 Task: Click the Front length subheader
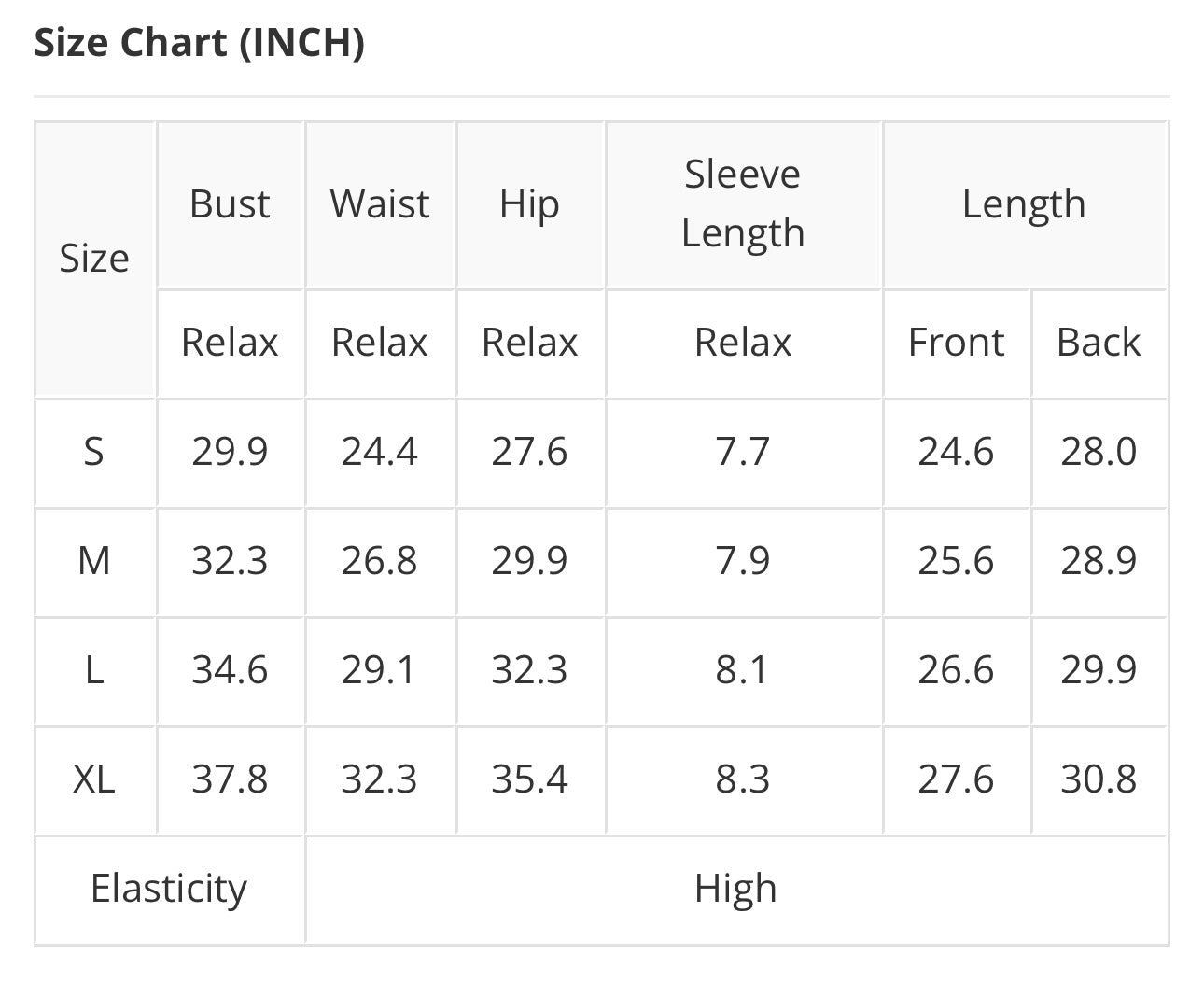coord(957,343)
